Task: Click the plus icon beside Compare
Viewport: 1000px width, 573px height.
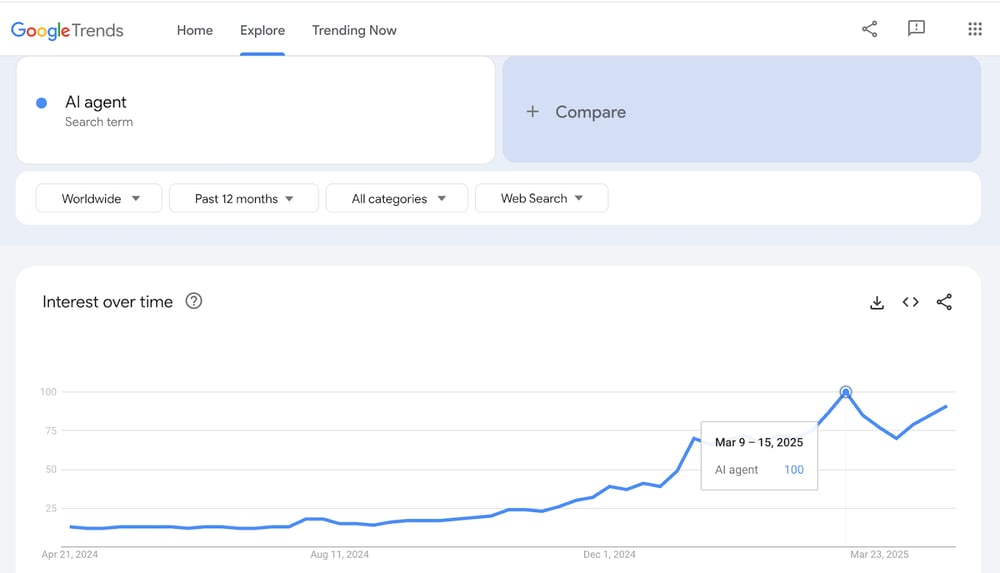Action: click(x=533, y=112)
